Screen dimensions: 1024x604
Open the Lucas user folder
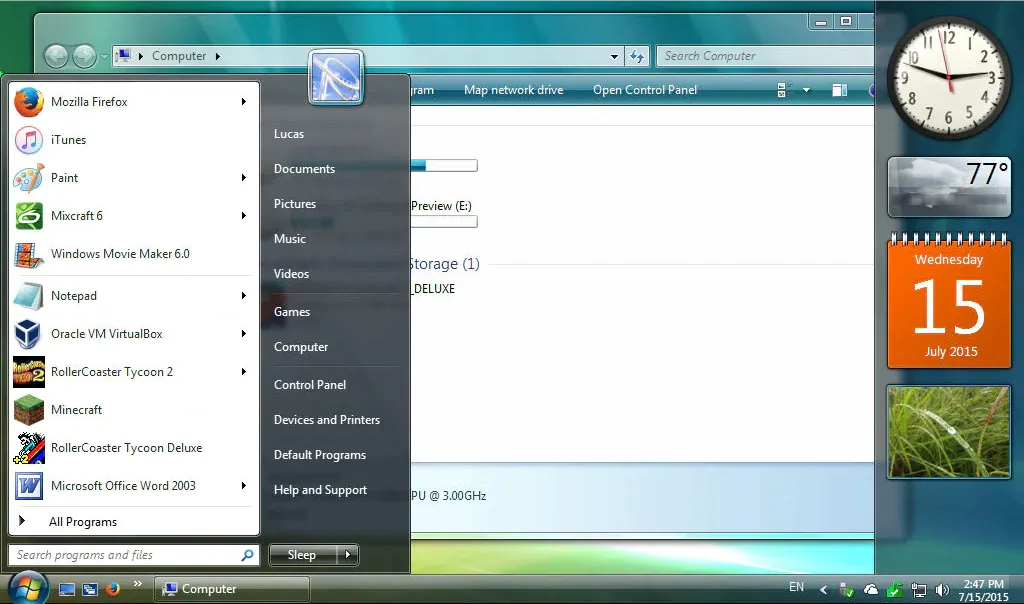coord(289,134)
